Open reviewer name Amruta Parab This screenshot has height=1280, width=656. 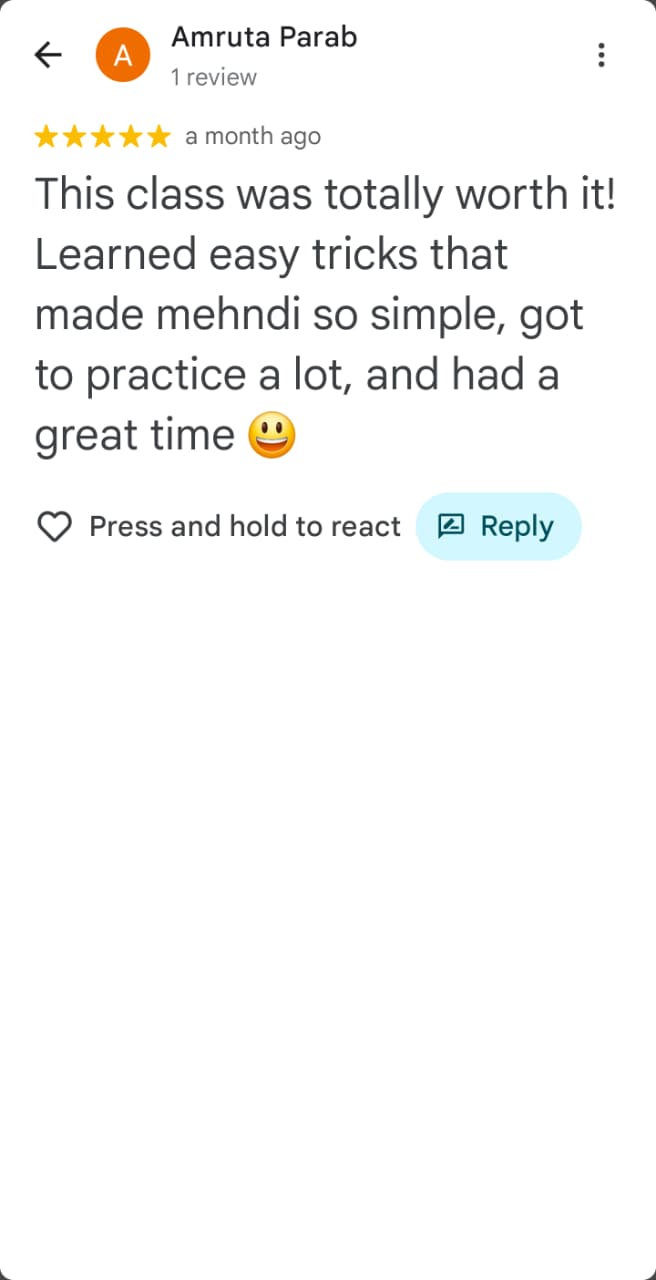[264, 38]
